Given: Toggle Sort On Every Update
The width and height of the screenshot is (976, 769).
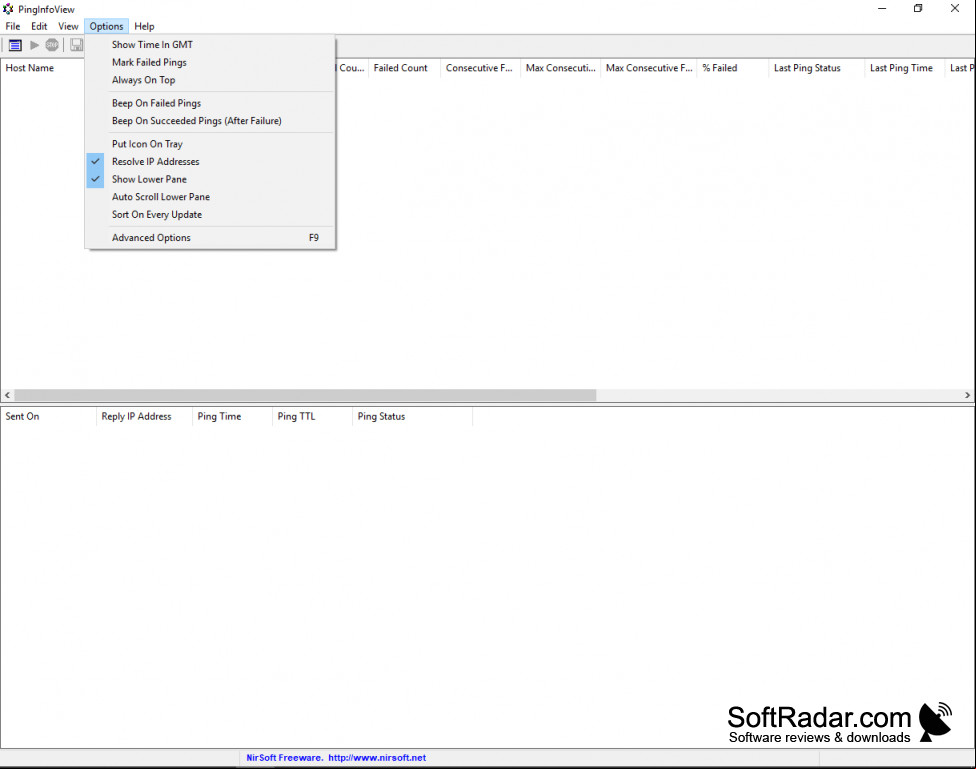Looking at the screenshot, I should tap(210, 215).
